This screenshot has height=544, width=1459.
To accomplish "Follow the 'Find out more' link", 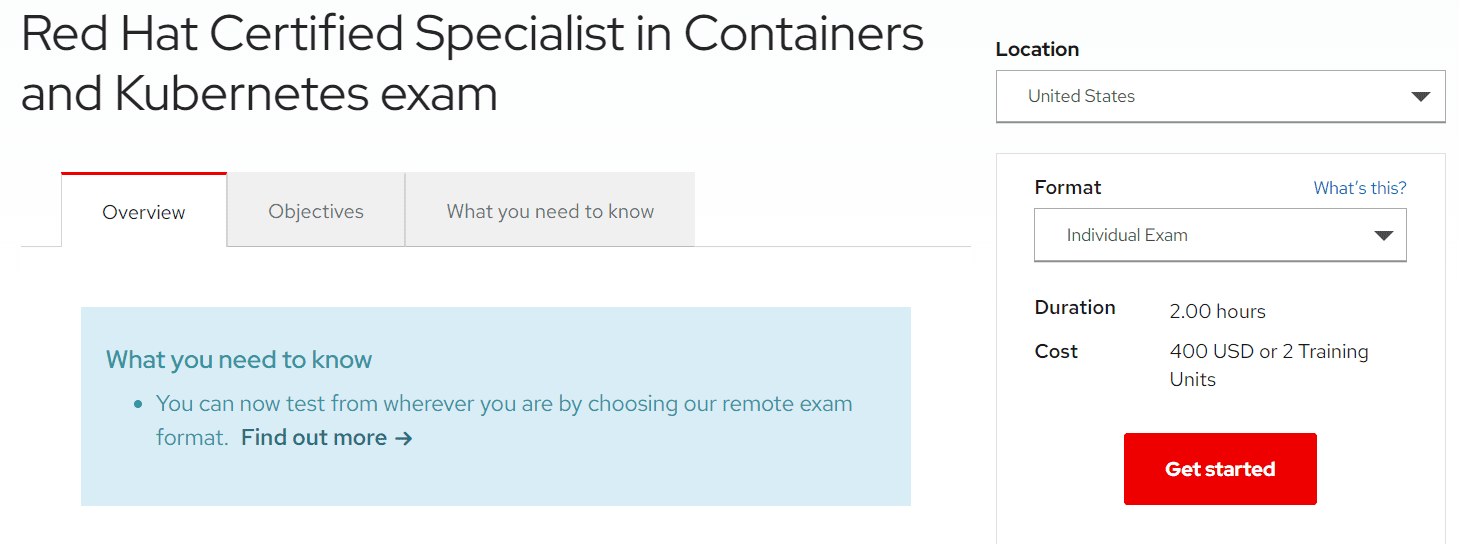I will 314,438.
